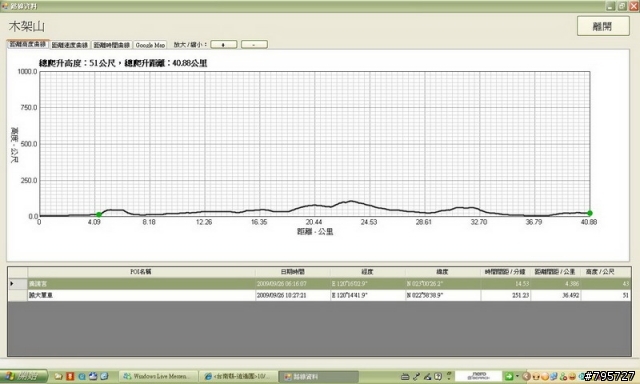Image resolution: width=640 pixels, height=384 pixels.
Task: Click the date-time column header
Action: pos(293,272)
